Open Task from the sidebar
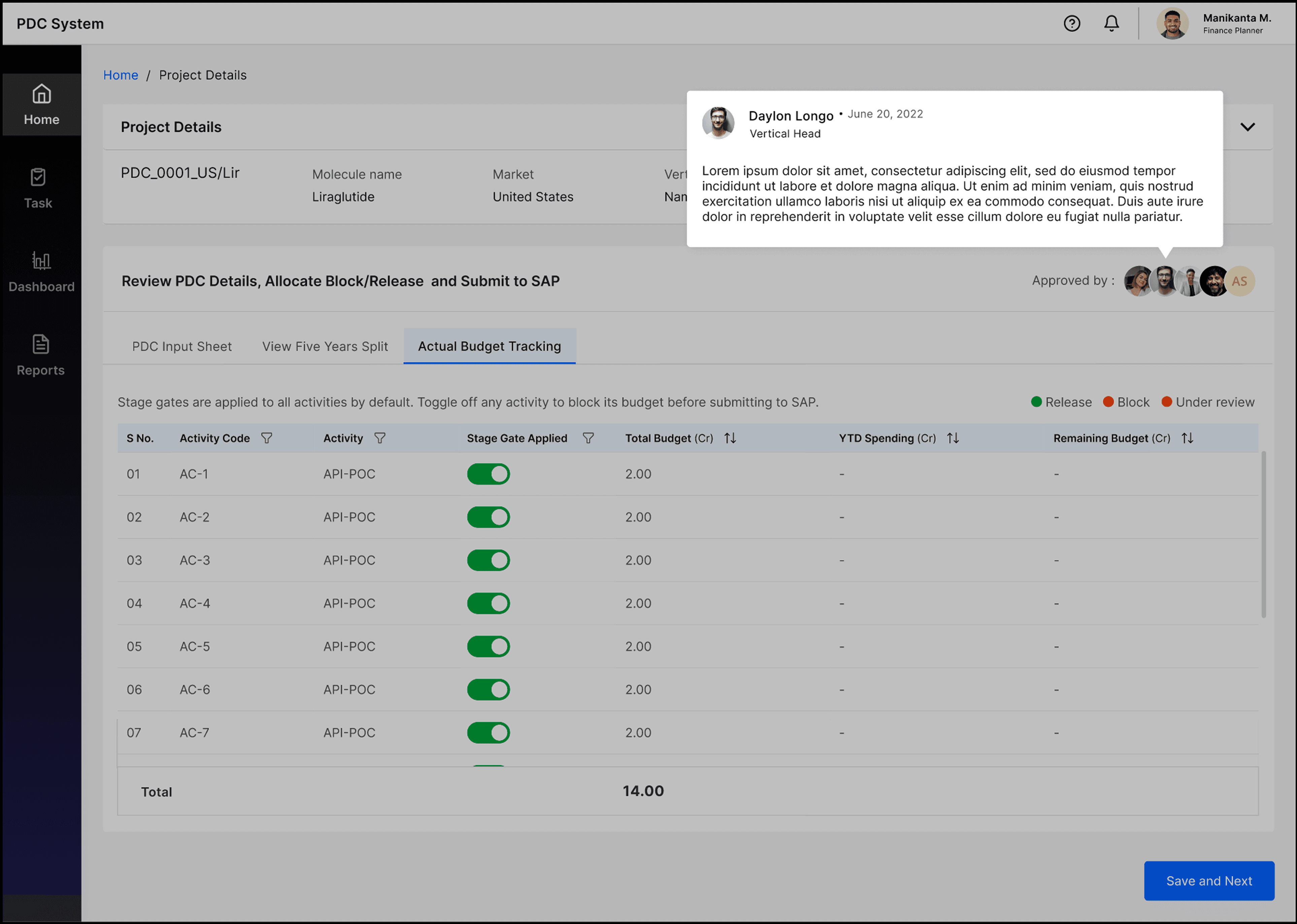The height and width of the screenshot is (924, 1297). 38,188
